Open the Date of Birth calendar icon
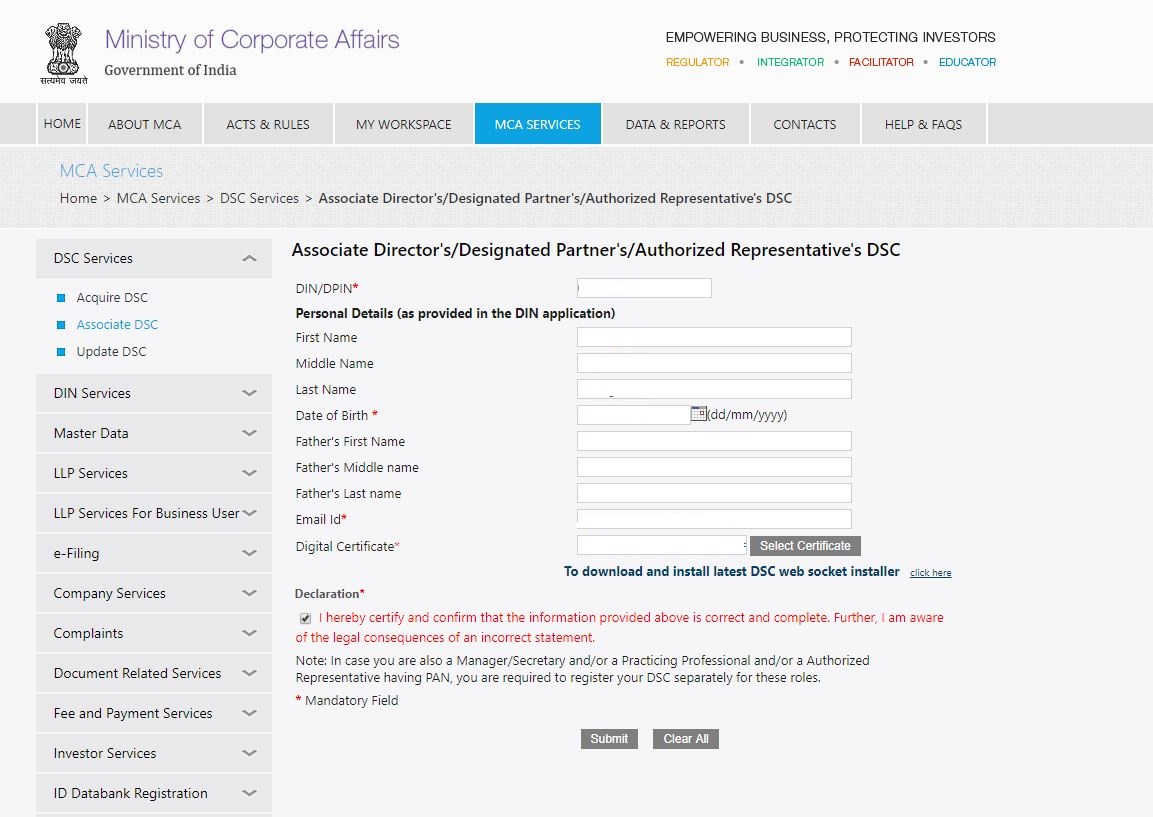 click(698, 414)
